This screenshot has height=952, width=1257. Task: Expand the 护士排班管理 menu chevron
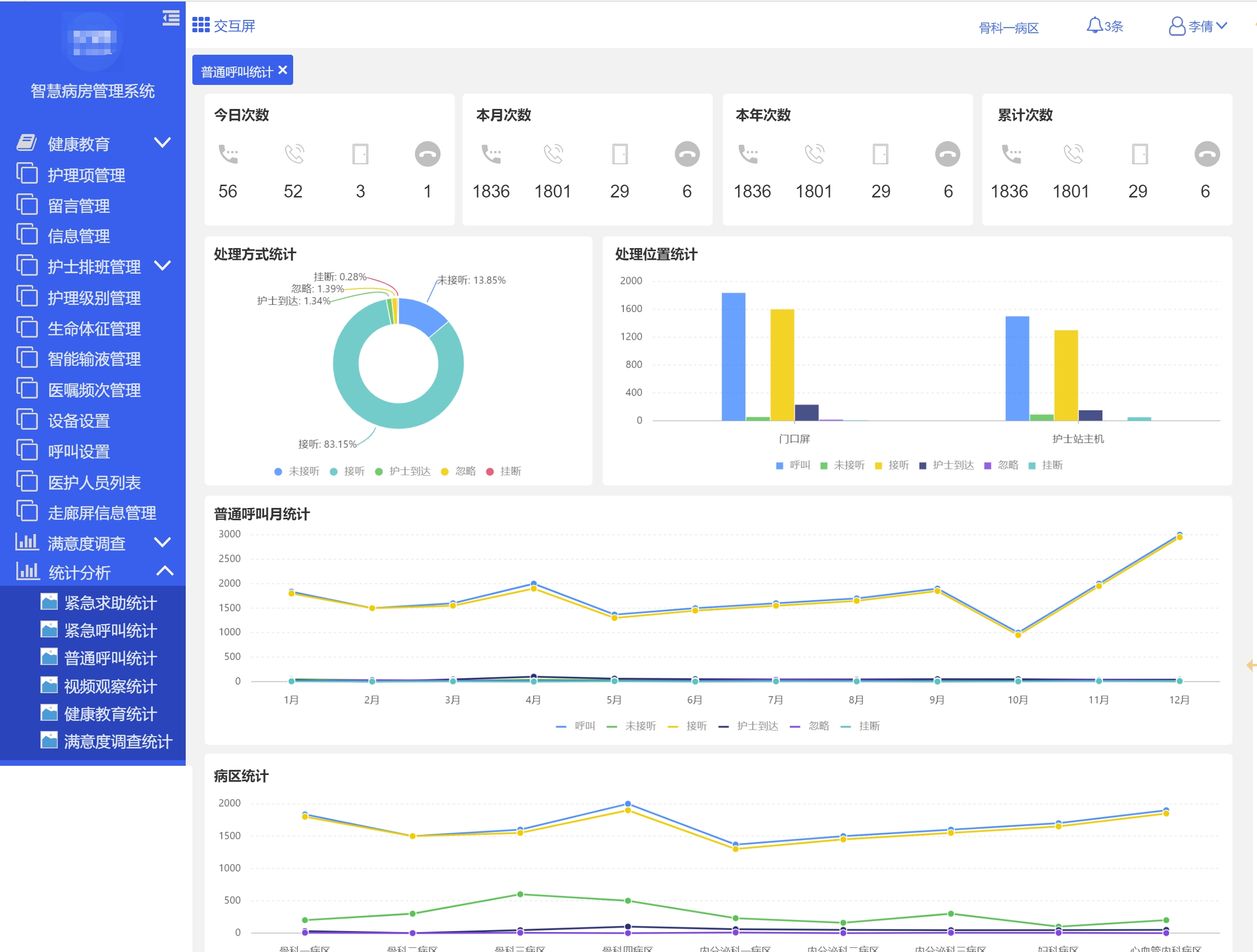pyautogui.click(x=163, y=265)
